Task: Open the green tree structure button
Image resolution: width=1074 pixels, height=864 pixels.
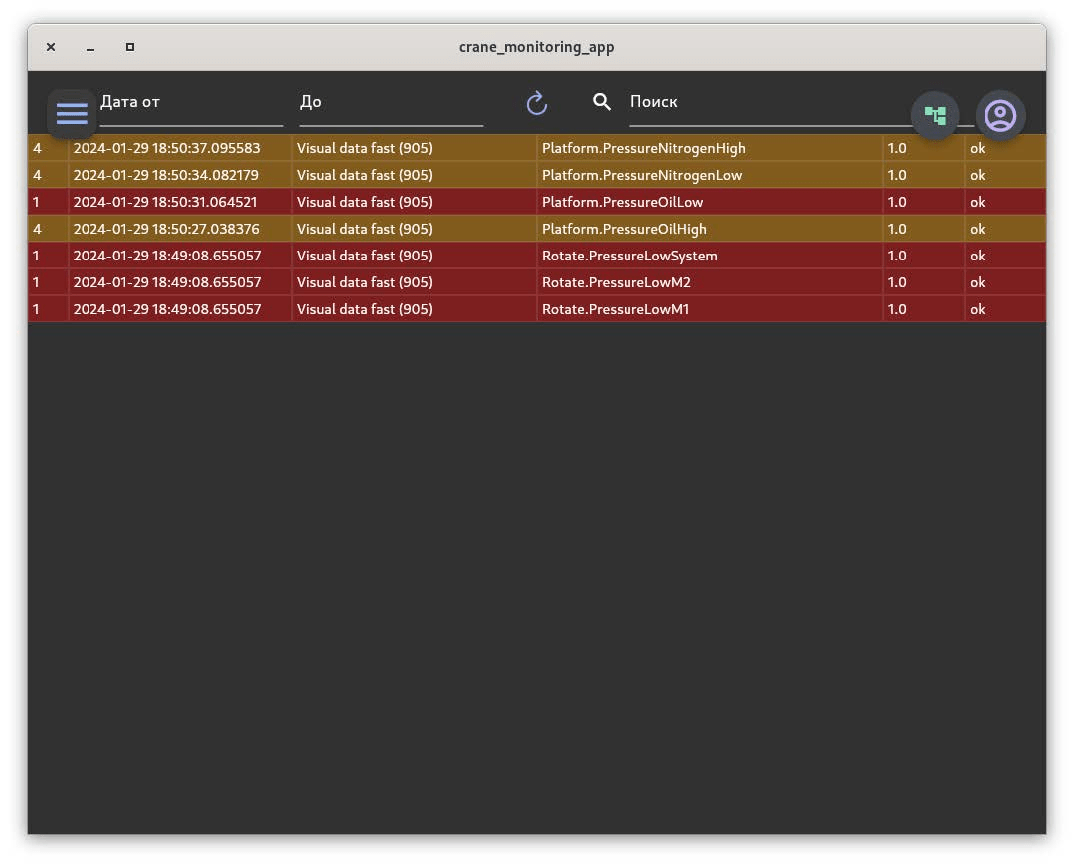Action: coord(935,115)
